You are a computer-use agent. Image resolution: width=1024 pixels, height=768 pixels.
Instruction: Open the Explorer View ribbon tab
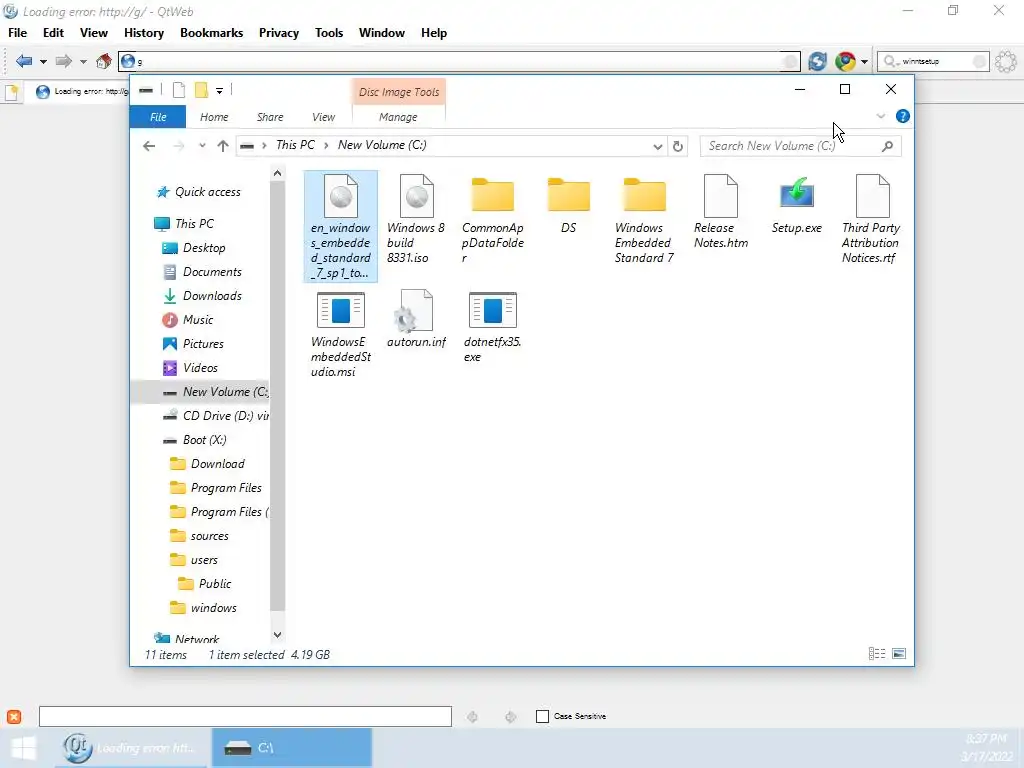tap(323, 117)
